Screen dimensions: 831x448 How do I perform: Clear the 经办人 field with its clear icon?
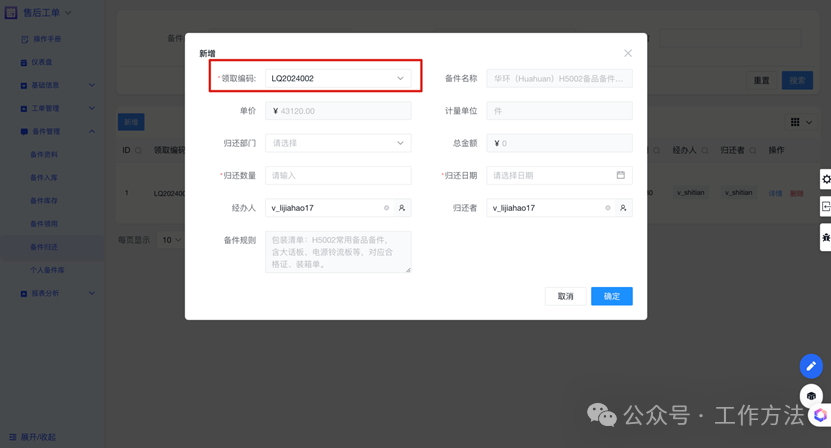387,208
